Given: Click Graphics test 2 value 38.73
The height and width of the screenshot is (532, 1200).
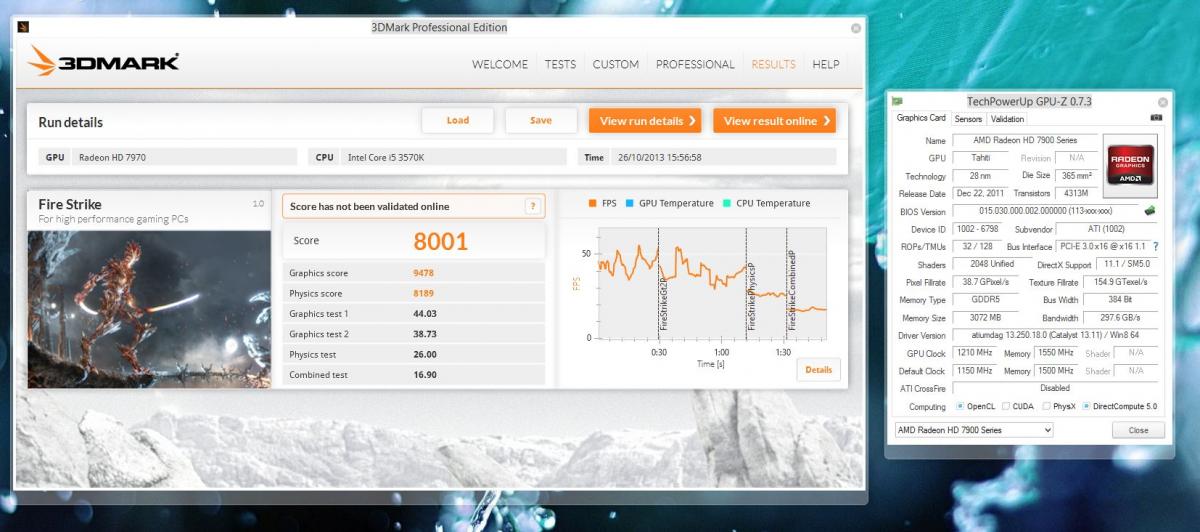Looking at the screenshot, I should 426,334.
